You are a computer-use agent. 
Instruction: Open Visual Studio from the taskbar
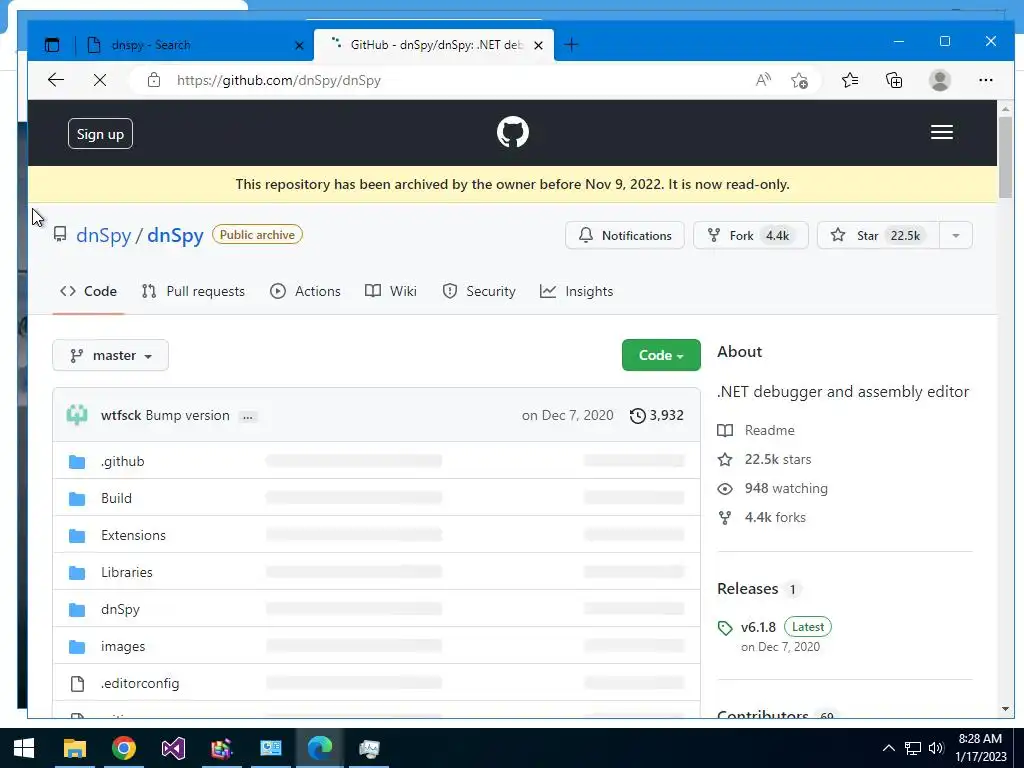click(x=173, y=748)
